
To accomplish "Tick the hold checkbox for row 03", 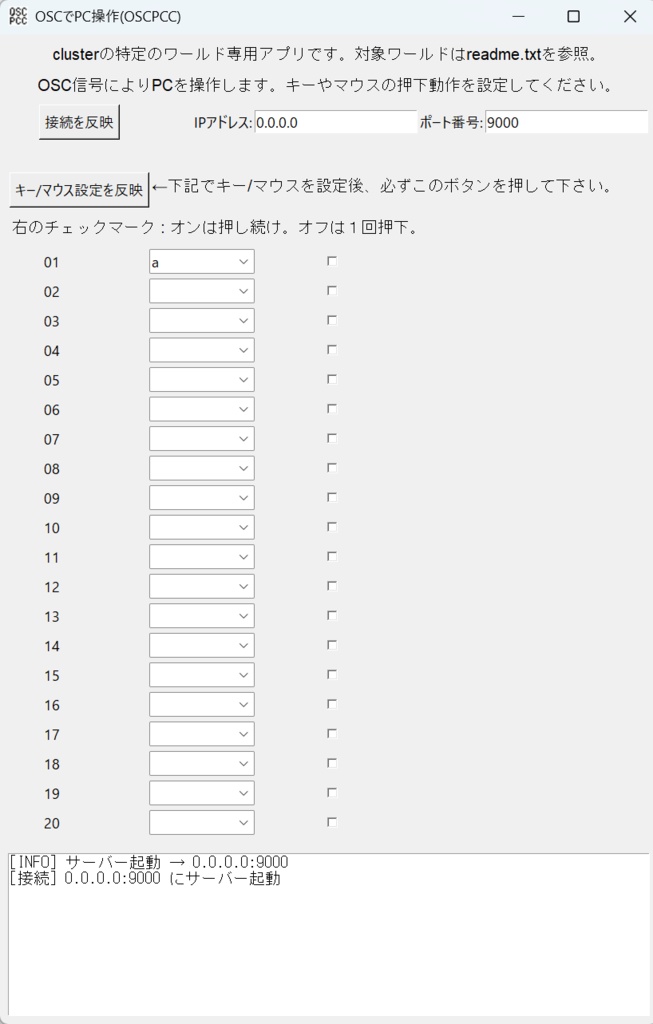I will click(332, 320).
